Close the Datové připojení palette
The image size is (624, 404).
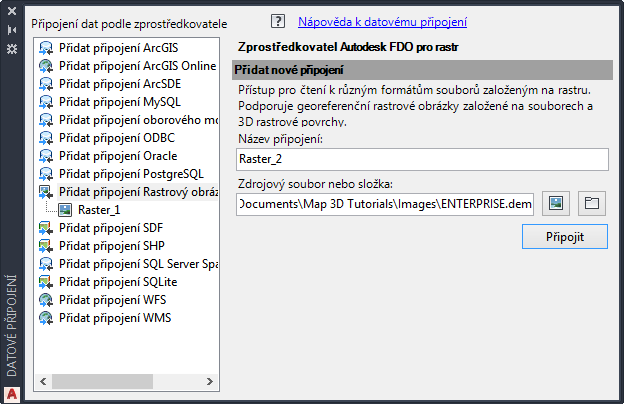coord(12,11)
